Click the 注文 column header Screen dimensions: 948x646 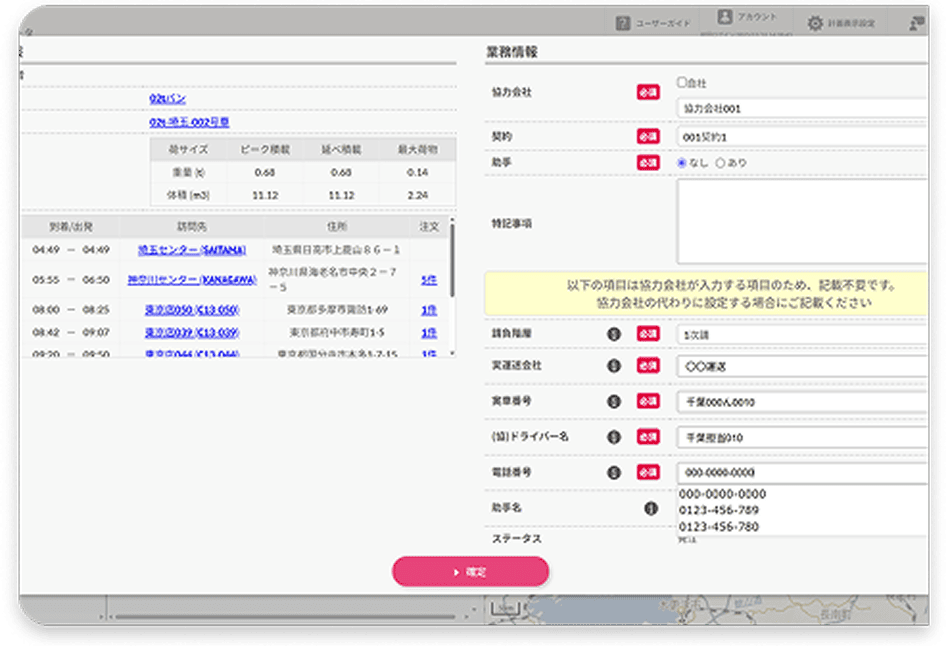pyautogui.click(x=429, y=227)
